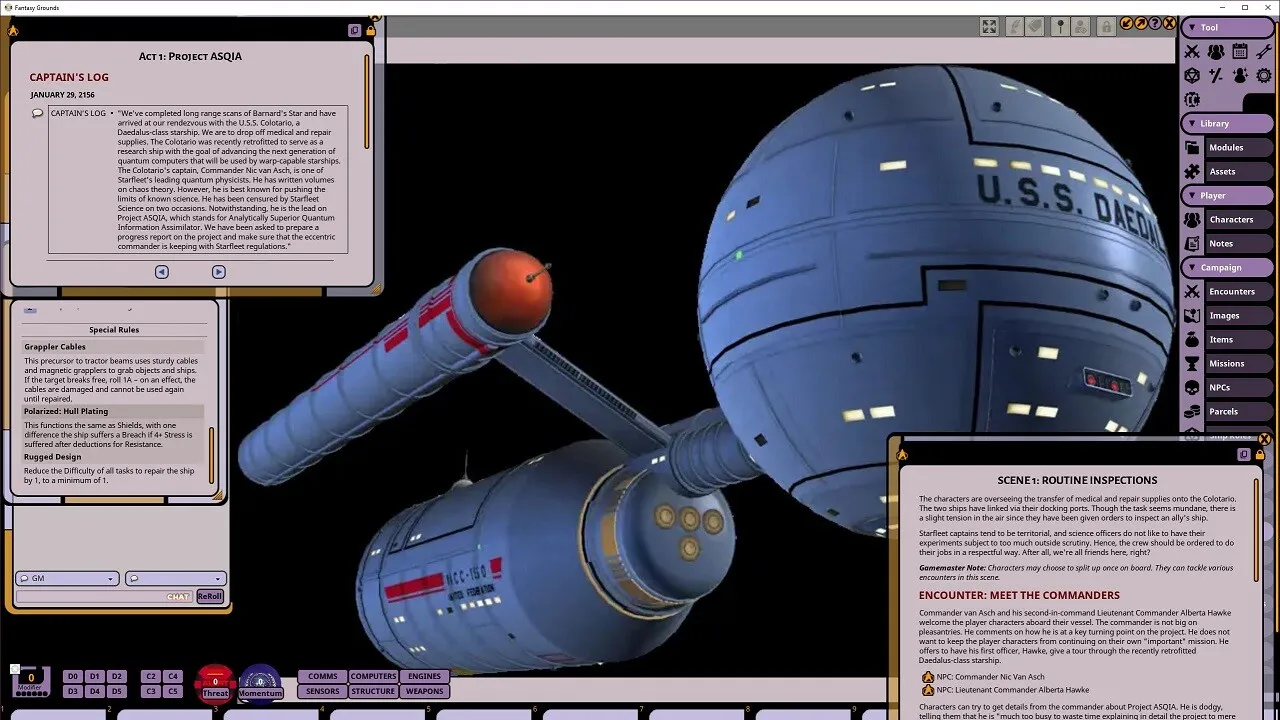The image size is (1280, 720).
Task: Click the orange arrow pointing down-left icon
Action: point(1127,23)
